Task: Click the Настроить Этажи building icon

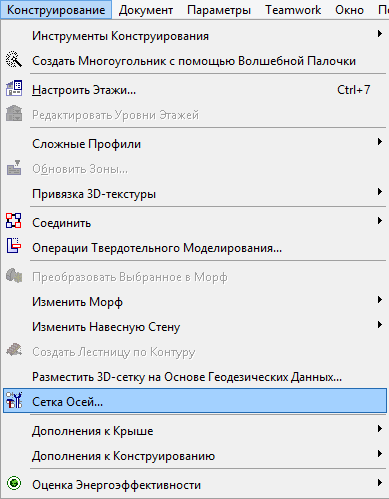Action: coord(14,89)
